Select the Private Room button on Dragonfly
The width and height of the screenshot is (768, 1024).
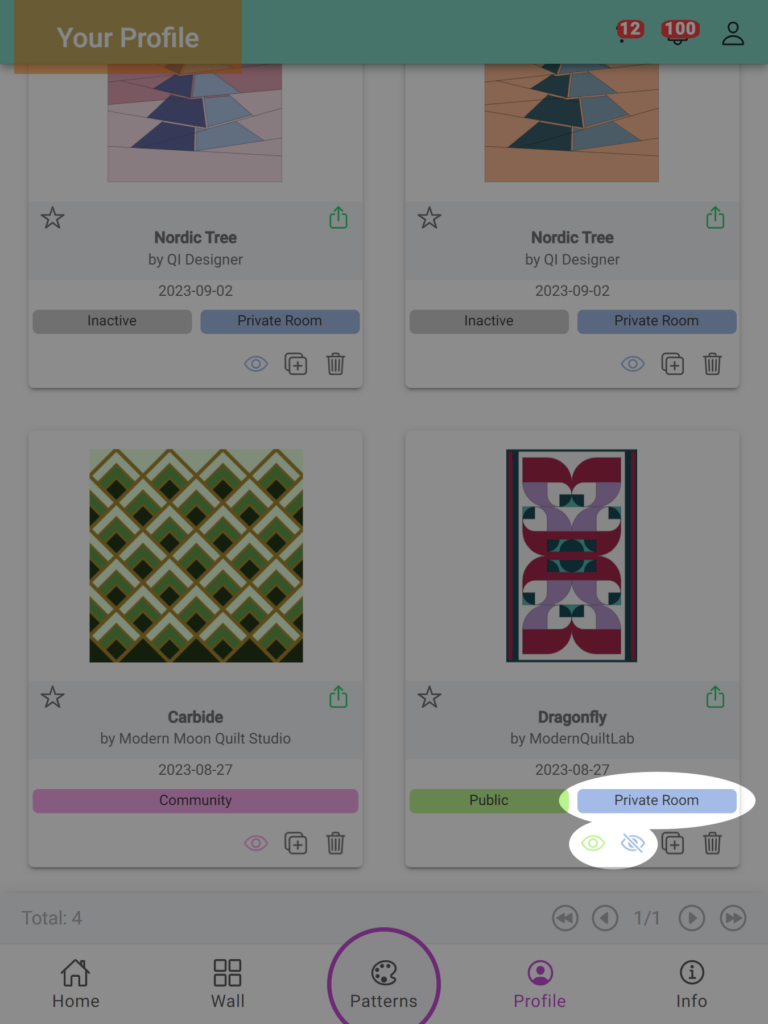657,801
